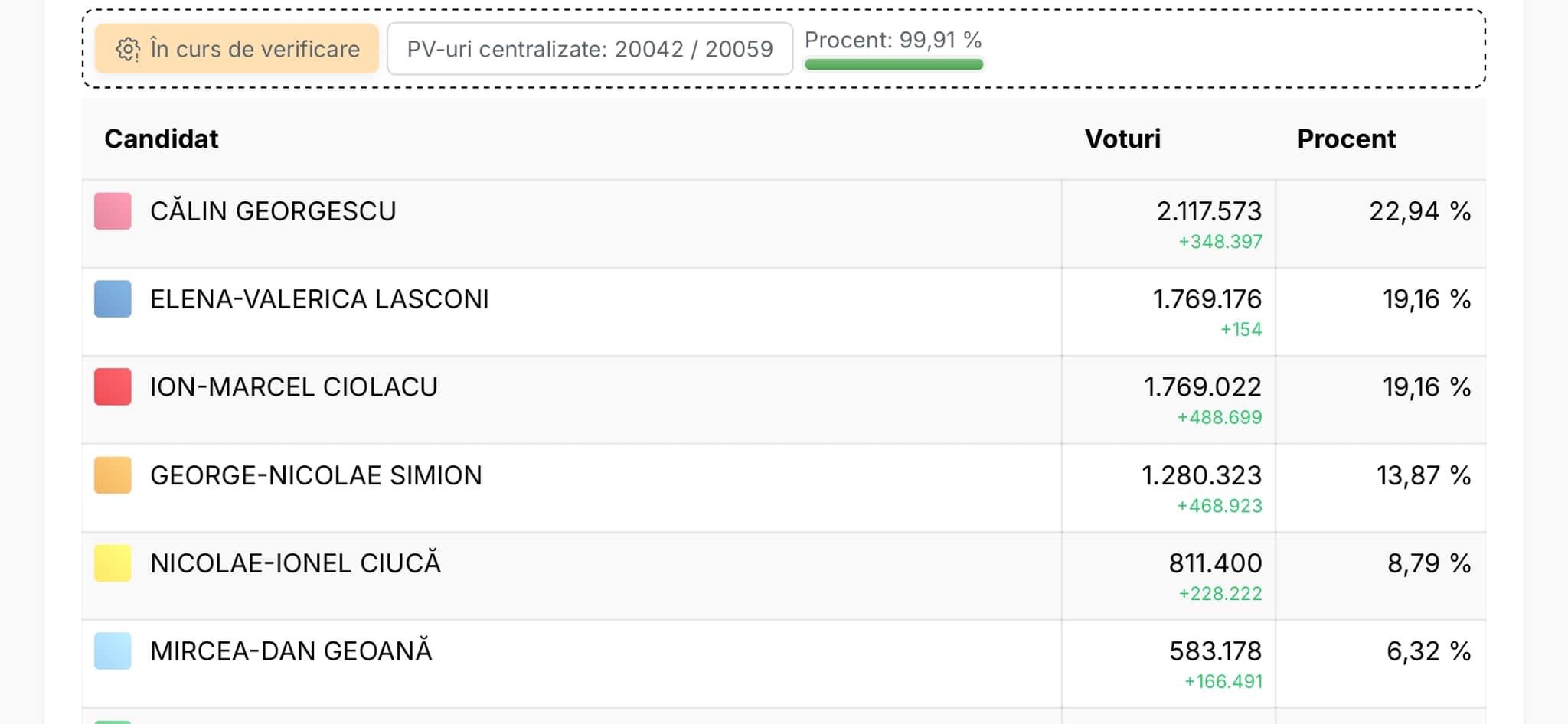The image size is (1568, 724).
Task: Select the ION-MARCEL CIOLACU row name
Action: 294,386
